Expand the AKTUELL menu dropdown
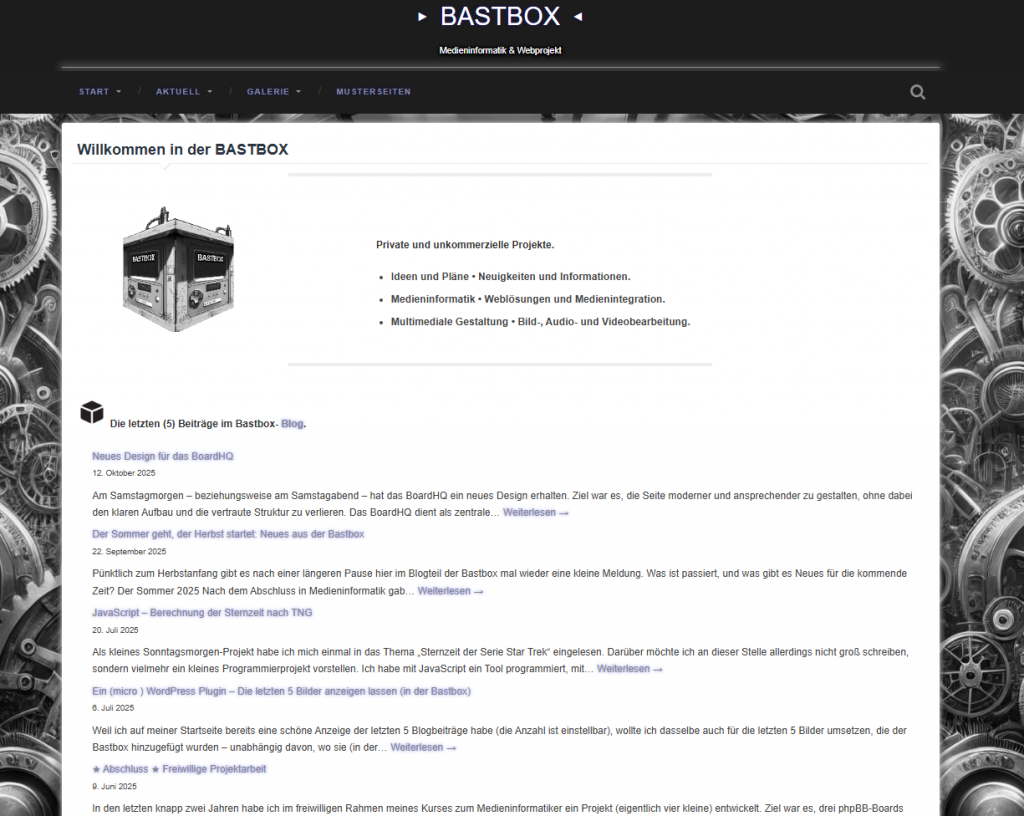This screenshot has width=1024, height=816. pyautogui.click(x=184, y=92)
